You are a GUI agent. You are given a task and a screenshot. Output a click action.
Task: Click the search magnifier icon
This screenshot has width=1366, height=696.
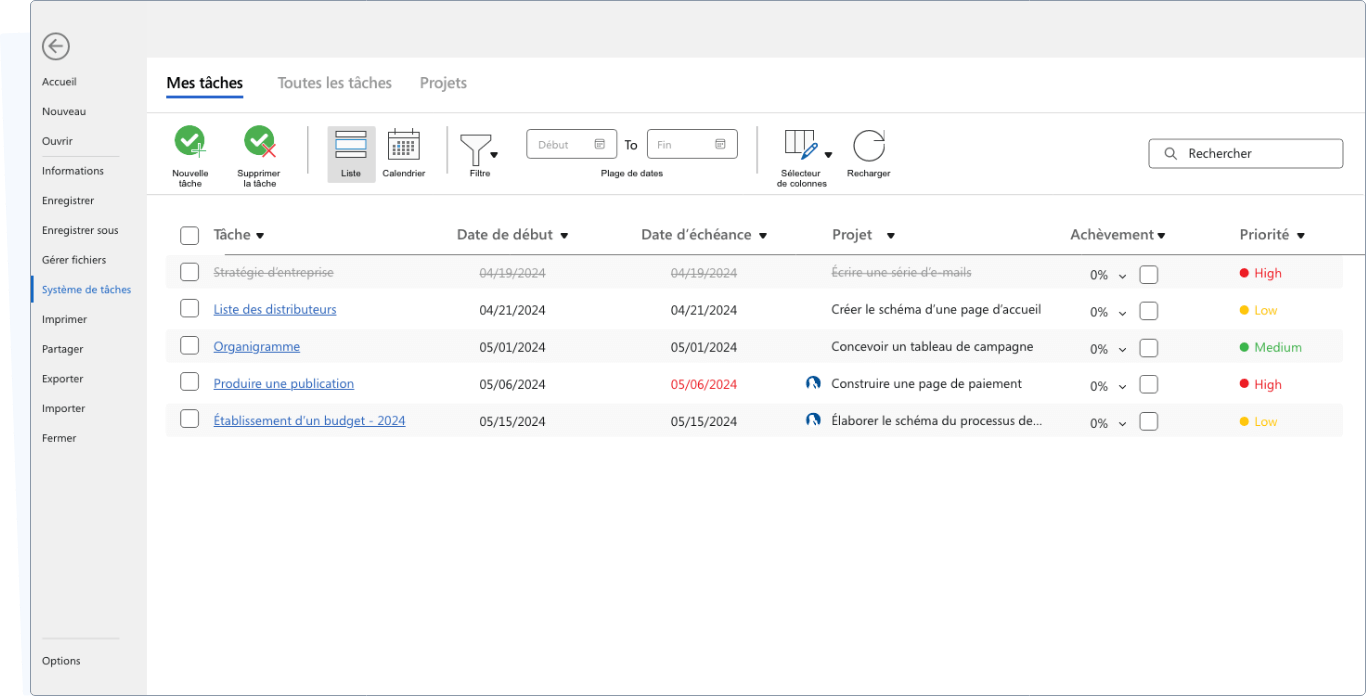pos(1170,154)
